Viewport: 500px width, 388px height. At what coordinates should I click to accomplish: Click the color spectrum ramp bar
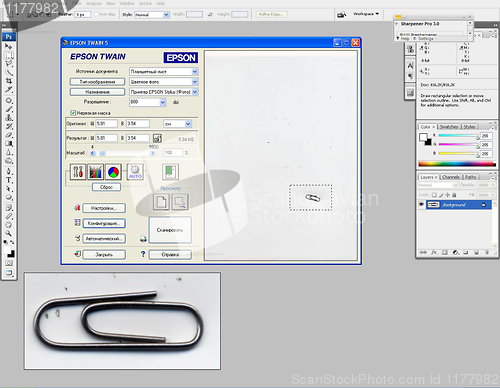(457, 164)
